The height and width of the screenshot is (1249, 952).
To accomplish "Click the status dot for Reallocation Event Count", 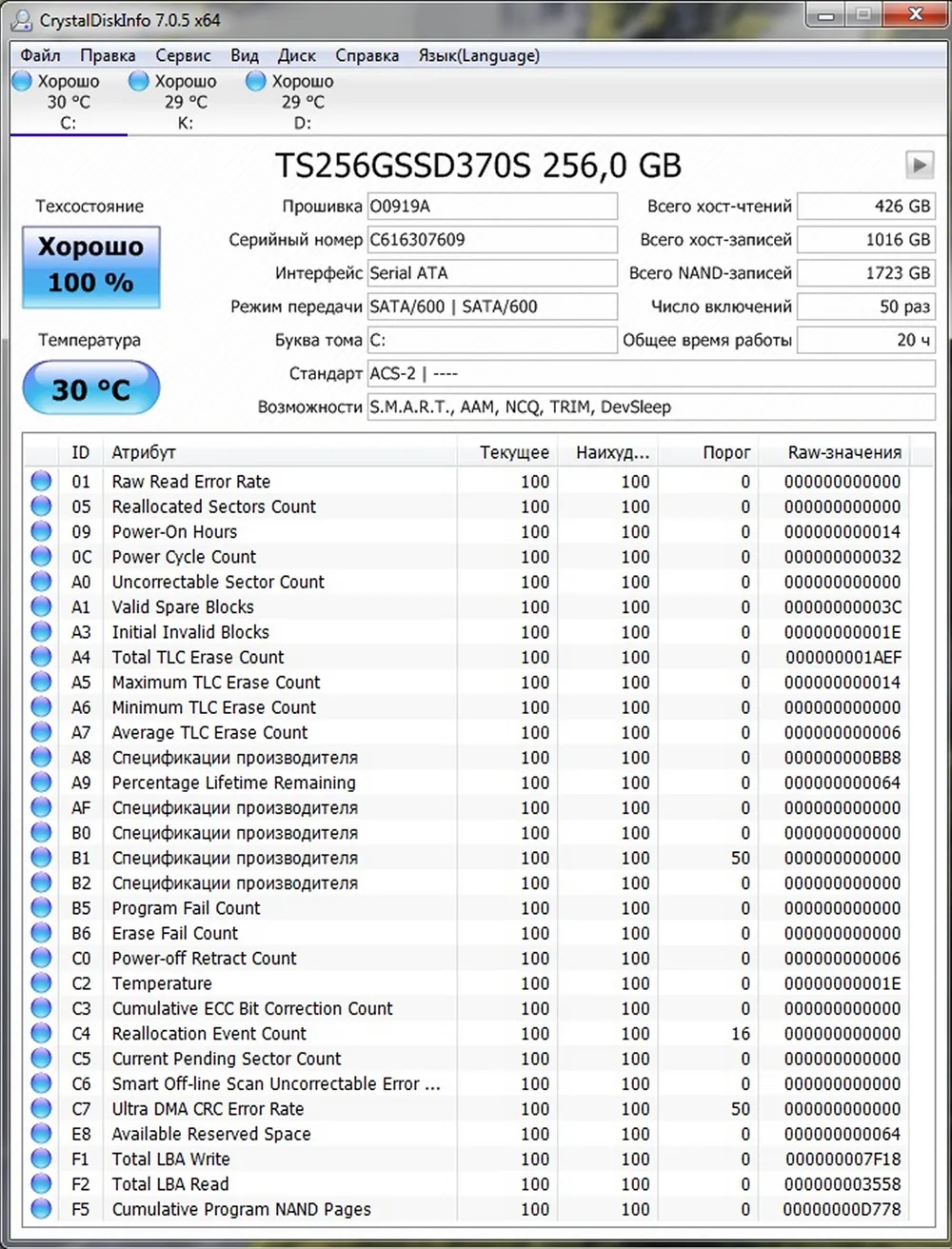I will click(x=41, y=1033).
